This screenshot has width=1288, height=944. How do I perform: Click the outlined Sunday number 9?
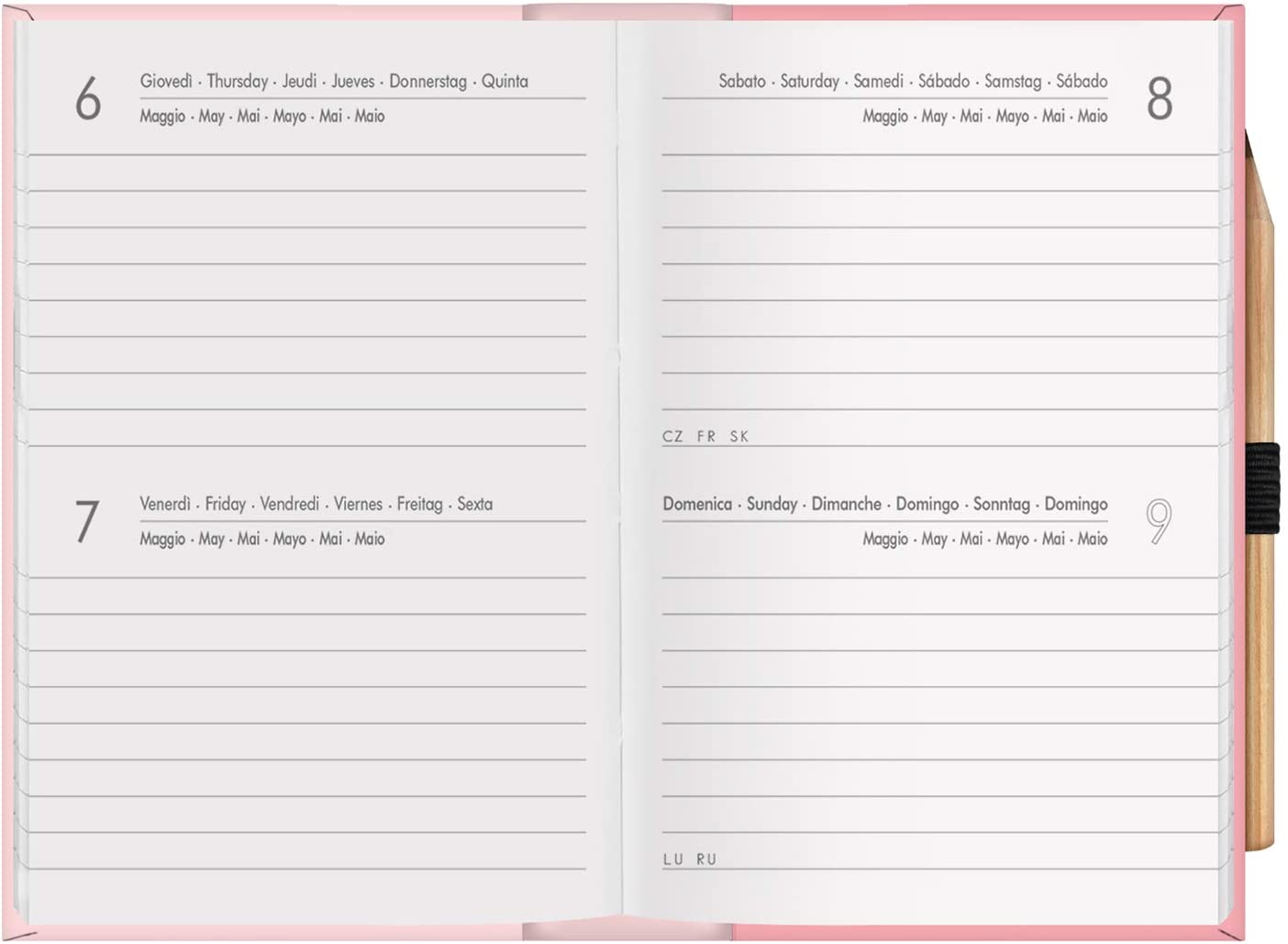[x=1159, y=521]
